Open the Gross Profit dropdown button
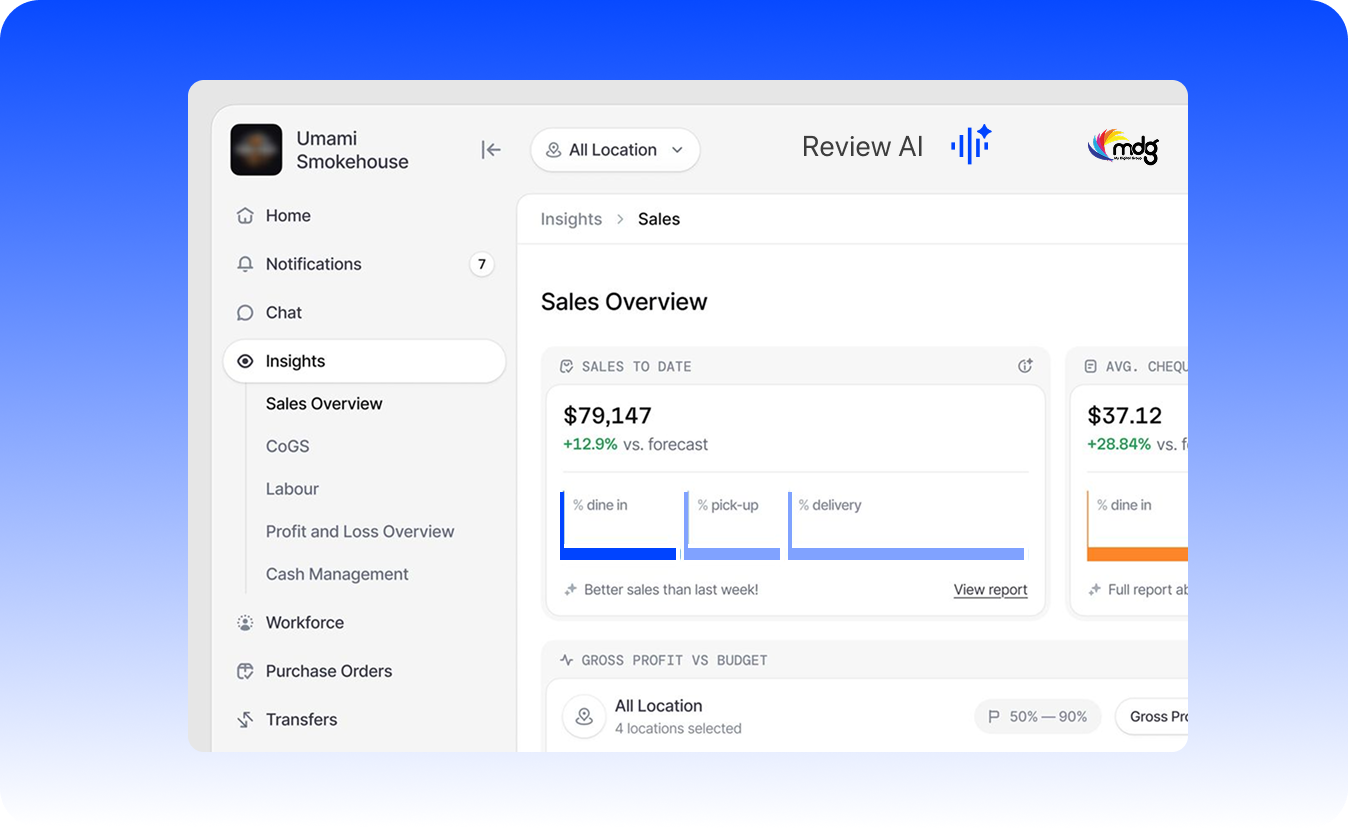 click(x=1156, y=716)
